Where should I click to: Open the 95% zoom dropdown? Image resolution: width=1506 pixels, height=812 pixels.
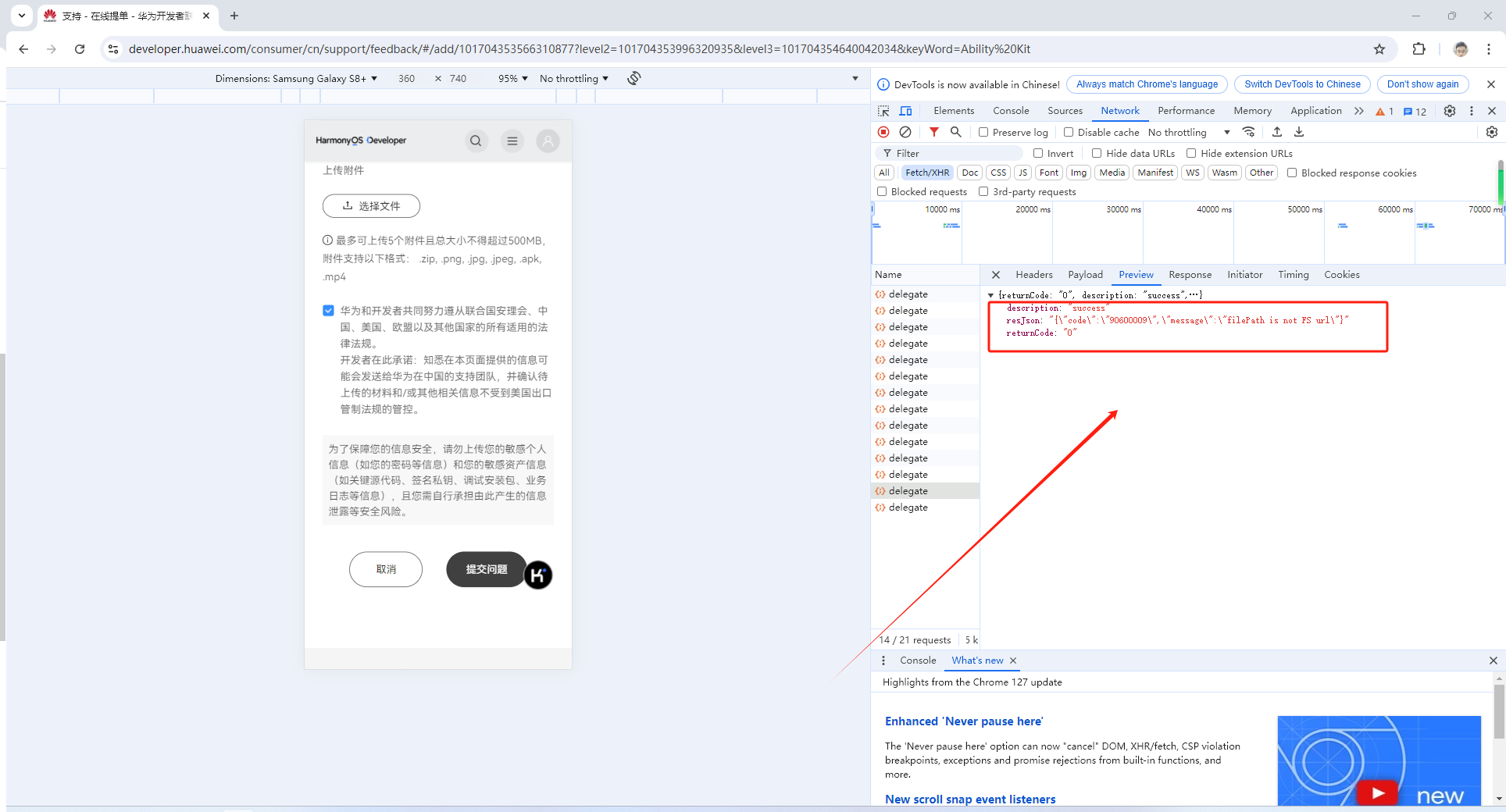pyautogui.click(x=513, y=78)
